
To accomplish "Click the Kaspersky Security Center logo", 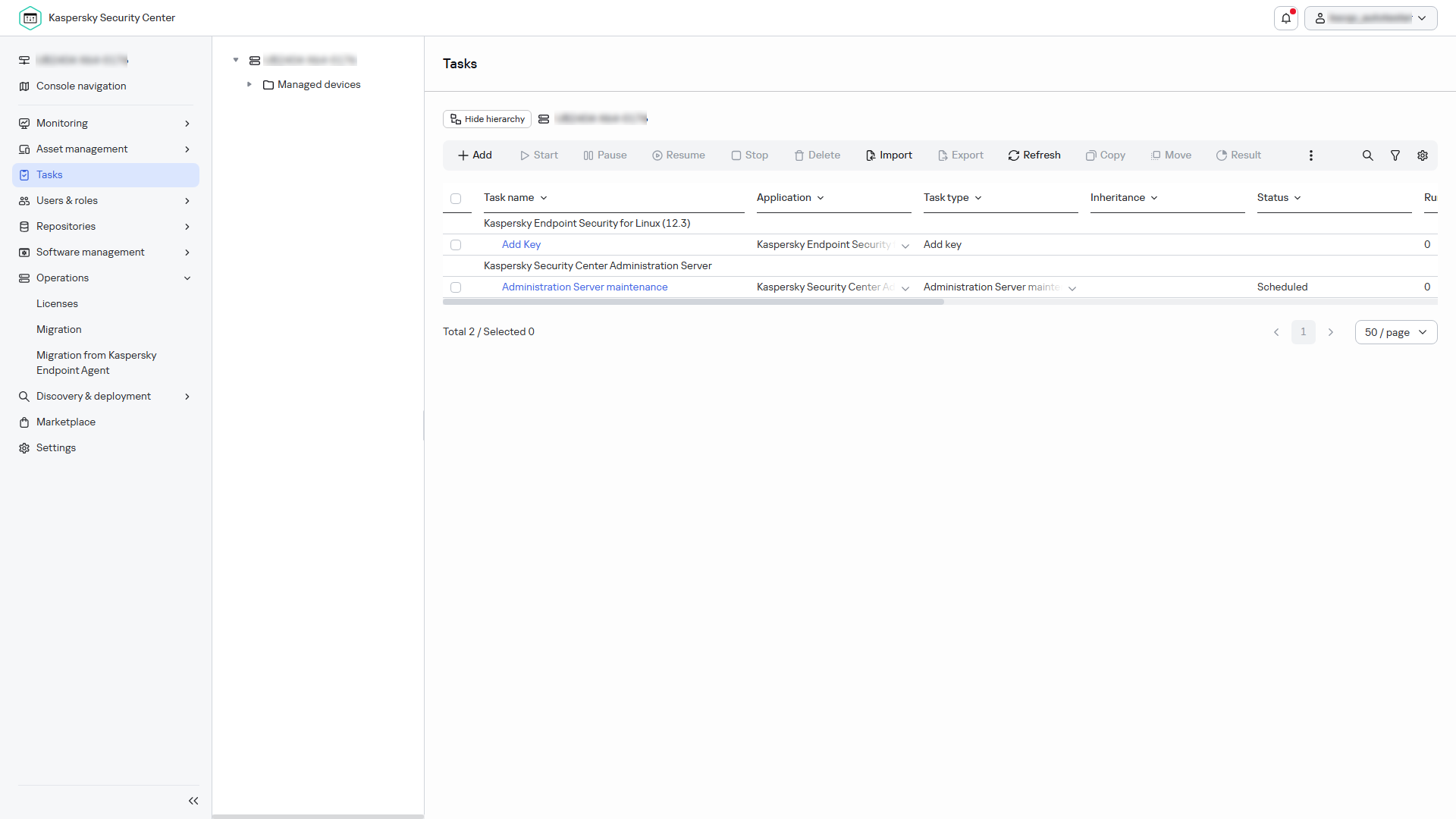I will (30, 18).
